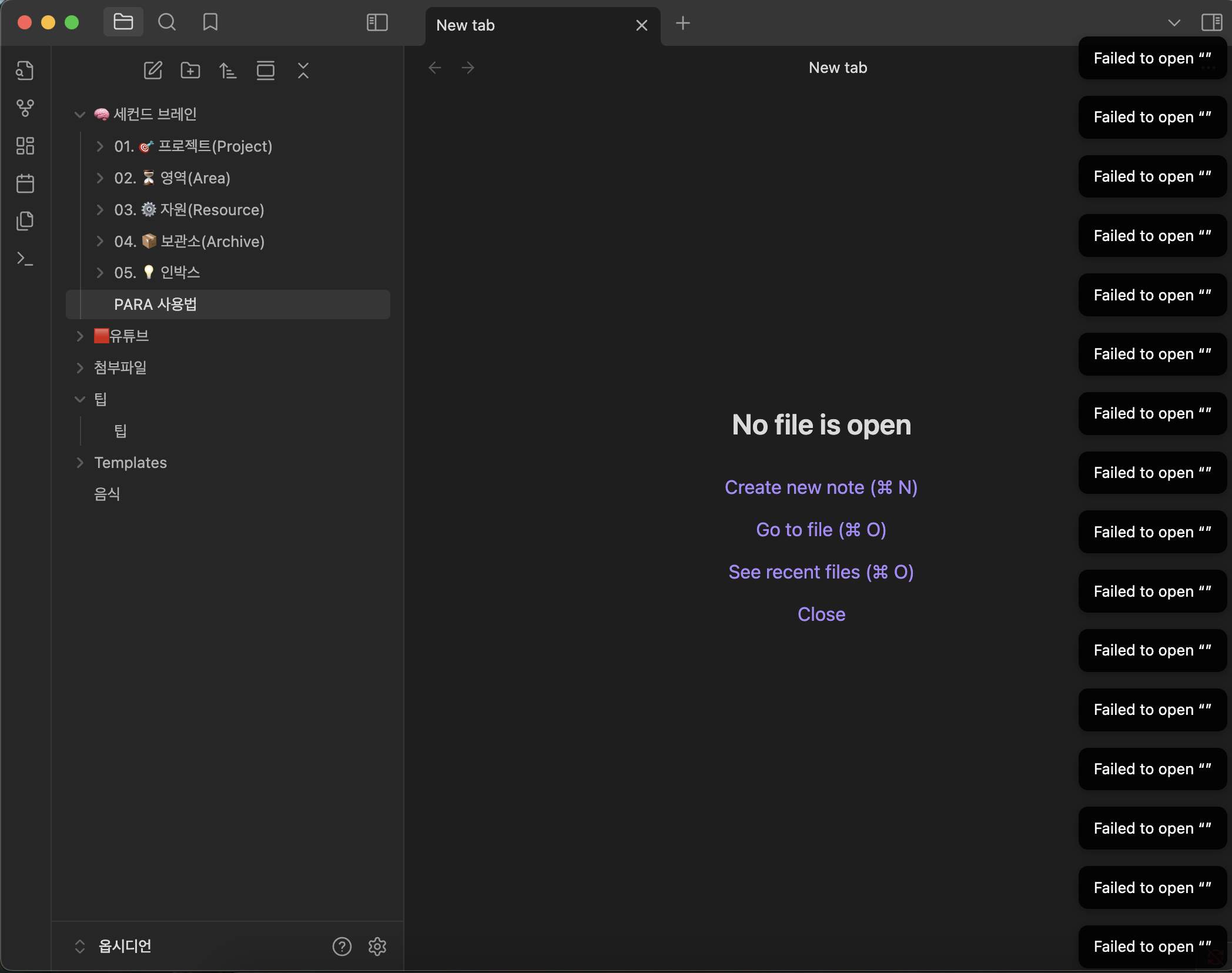Create a new folder in explorer
The width and height of the screenshot is (1232, 973).
pos(190,71)
